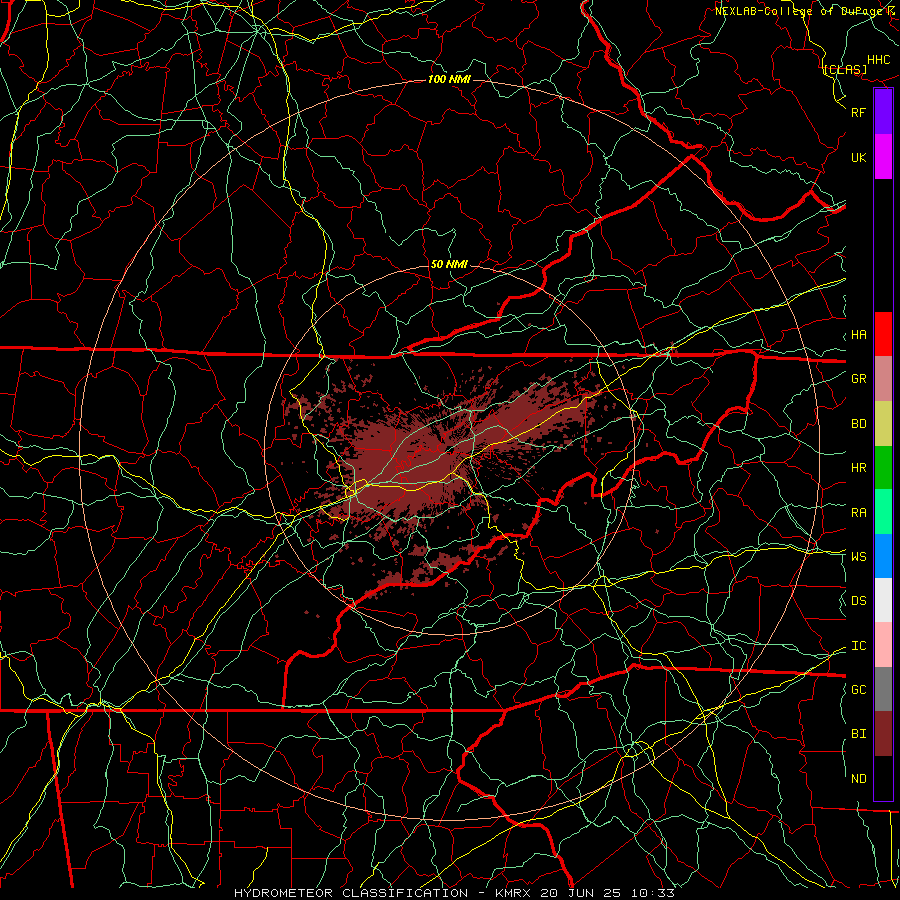Click the brown BI legend swatch
900x900 pixels.
click(883, 734)
